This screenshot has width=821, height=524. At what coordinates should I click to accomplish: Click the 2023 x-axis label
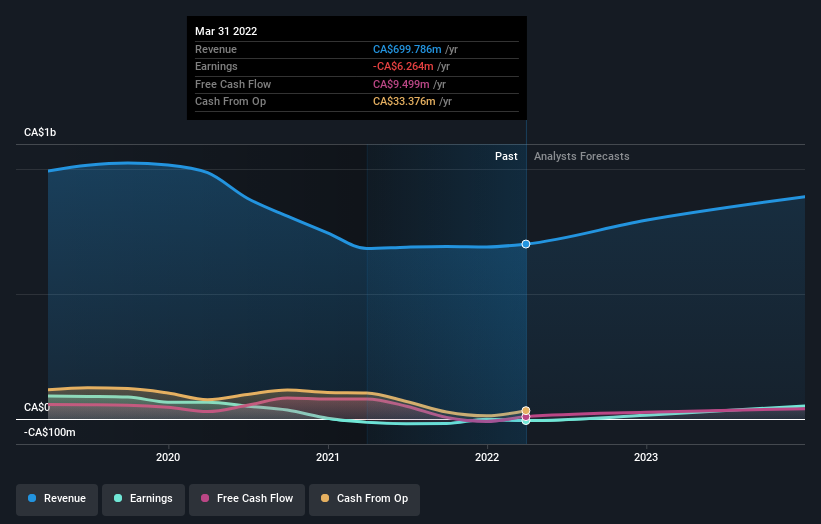646,457
